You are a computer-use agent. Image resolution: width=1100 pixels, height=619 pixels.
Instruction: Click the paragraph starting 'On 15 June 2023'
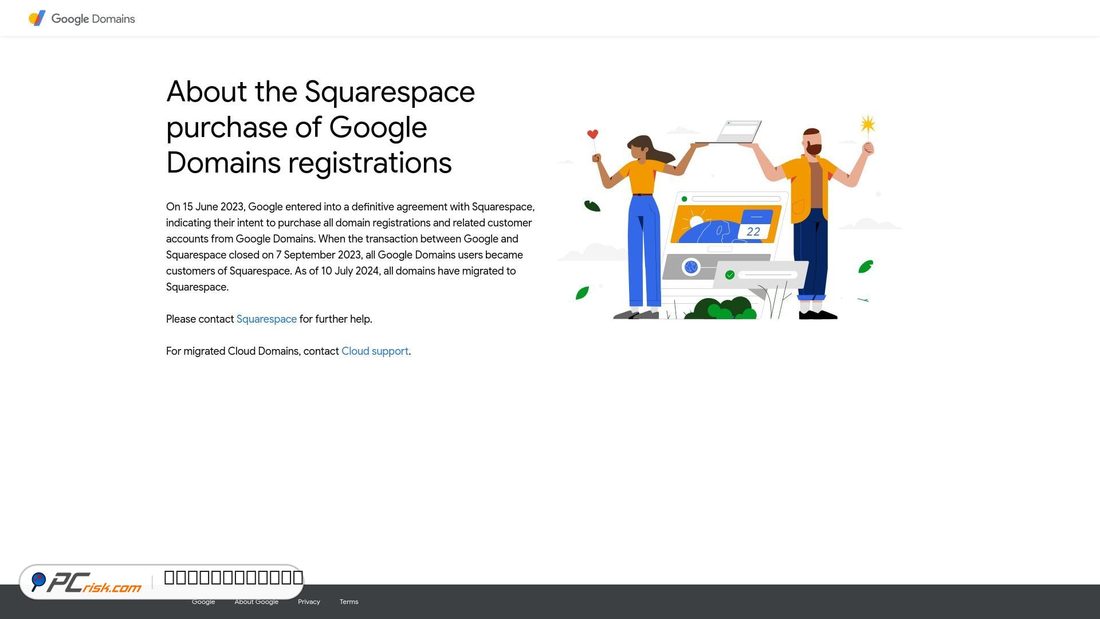[x=350, y=247]
